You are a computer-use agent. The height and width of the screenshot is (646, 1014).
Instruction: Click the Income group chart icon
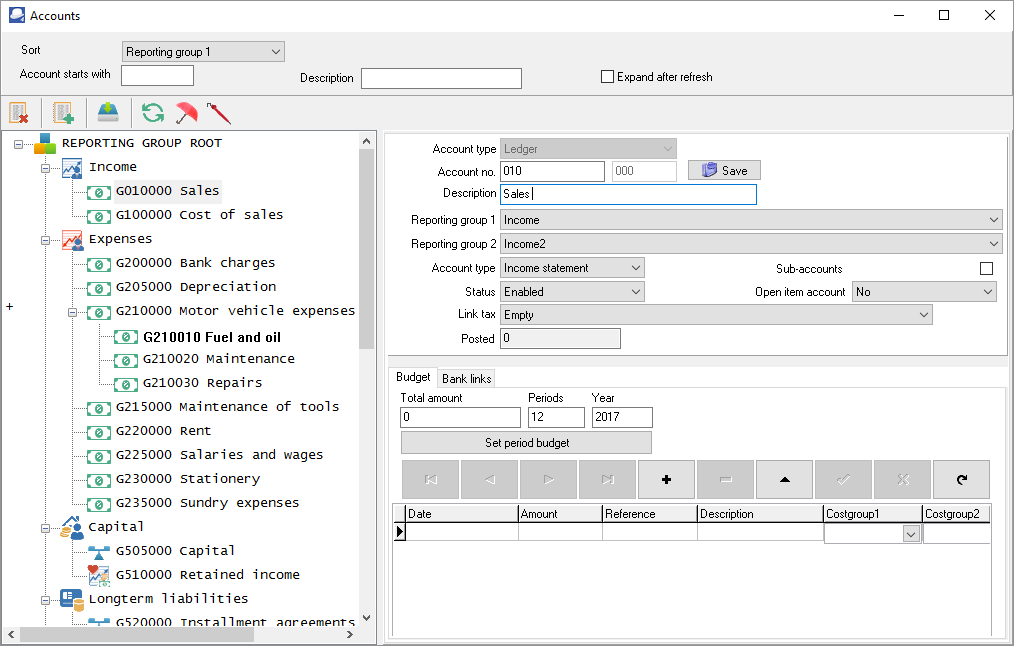(72, 167)
